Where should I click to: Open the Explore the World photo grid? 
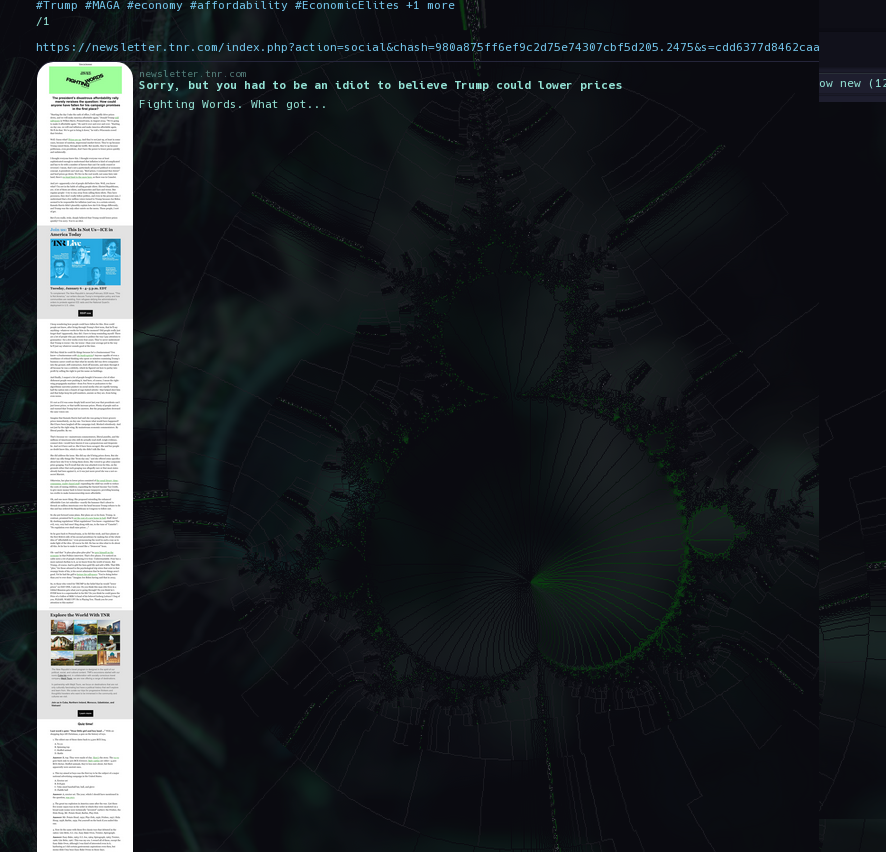coord(85,643)
